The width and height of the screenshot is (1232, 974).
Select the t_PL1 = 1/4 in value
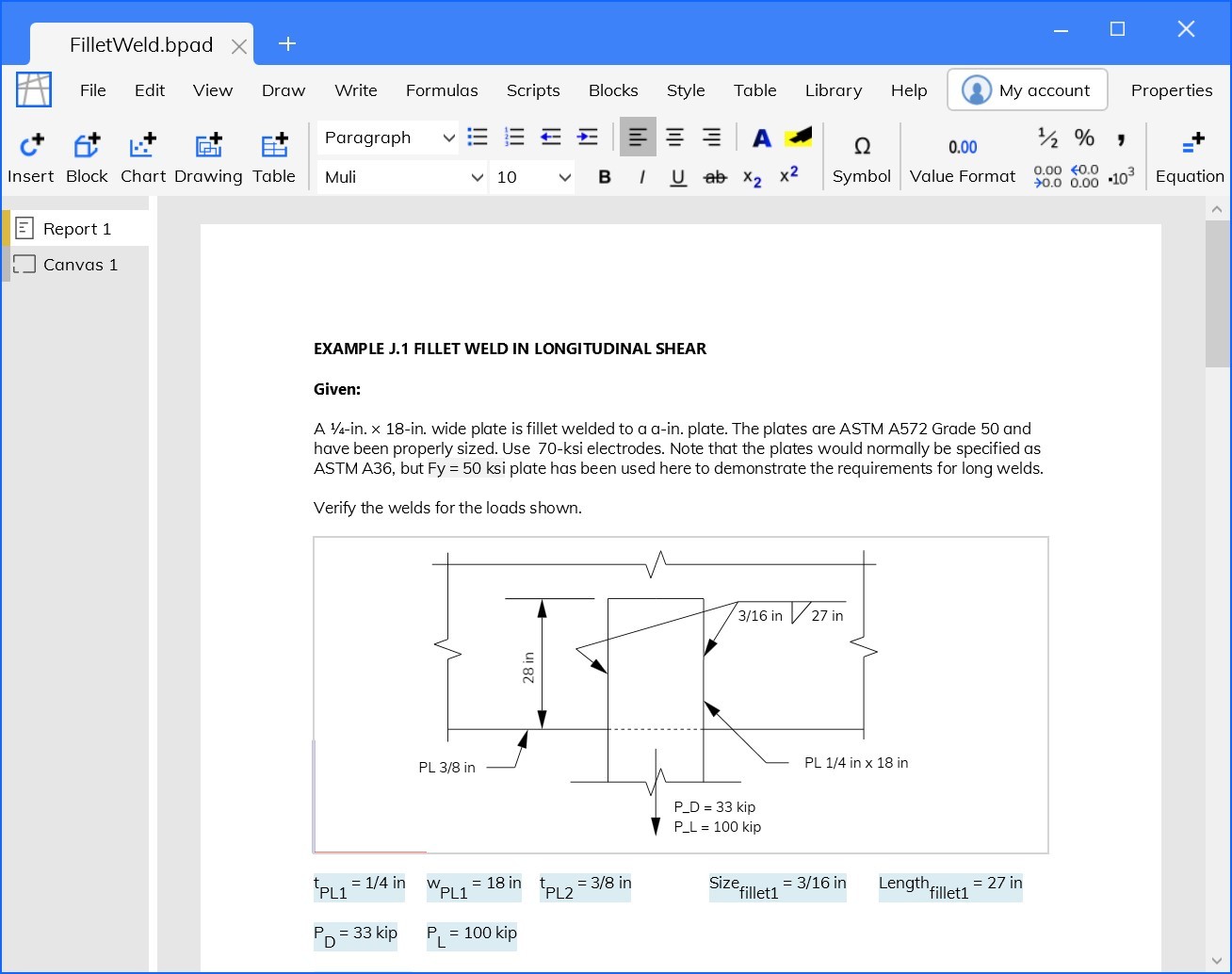(360, 887)
